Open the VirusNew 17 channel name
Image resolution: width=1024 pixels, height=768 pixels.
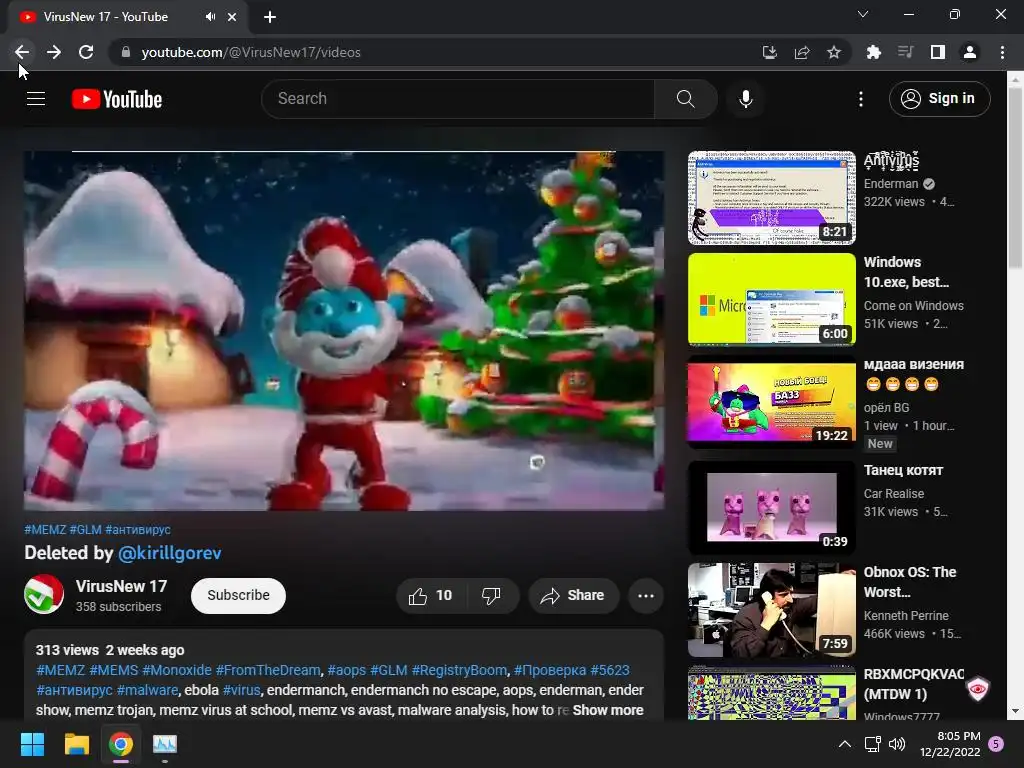(x=121, y=586)
